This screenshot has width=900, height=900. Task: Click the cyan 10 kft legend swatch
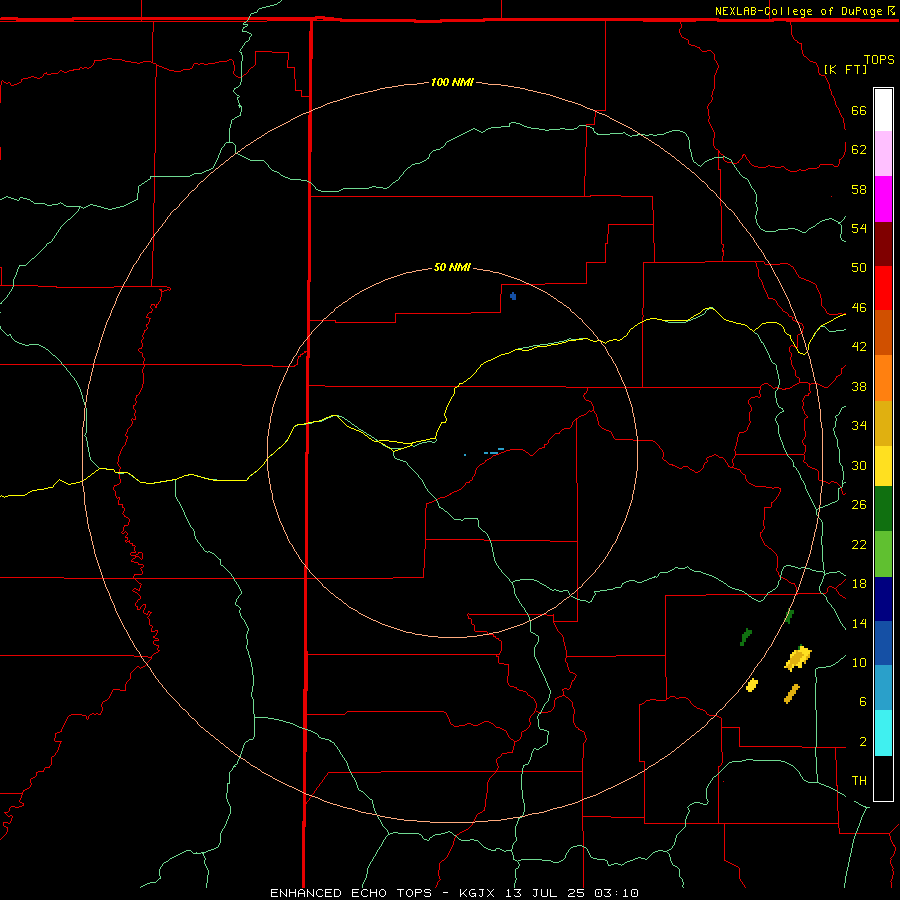(x=883, y=733)
